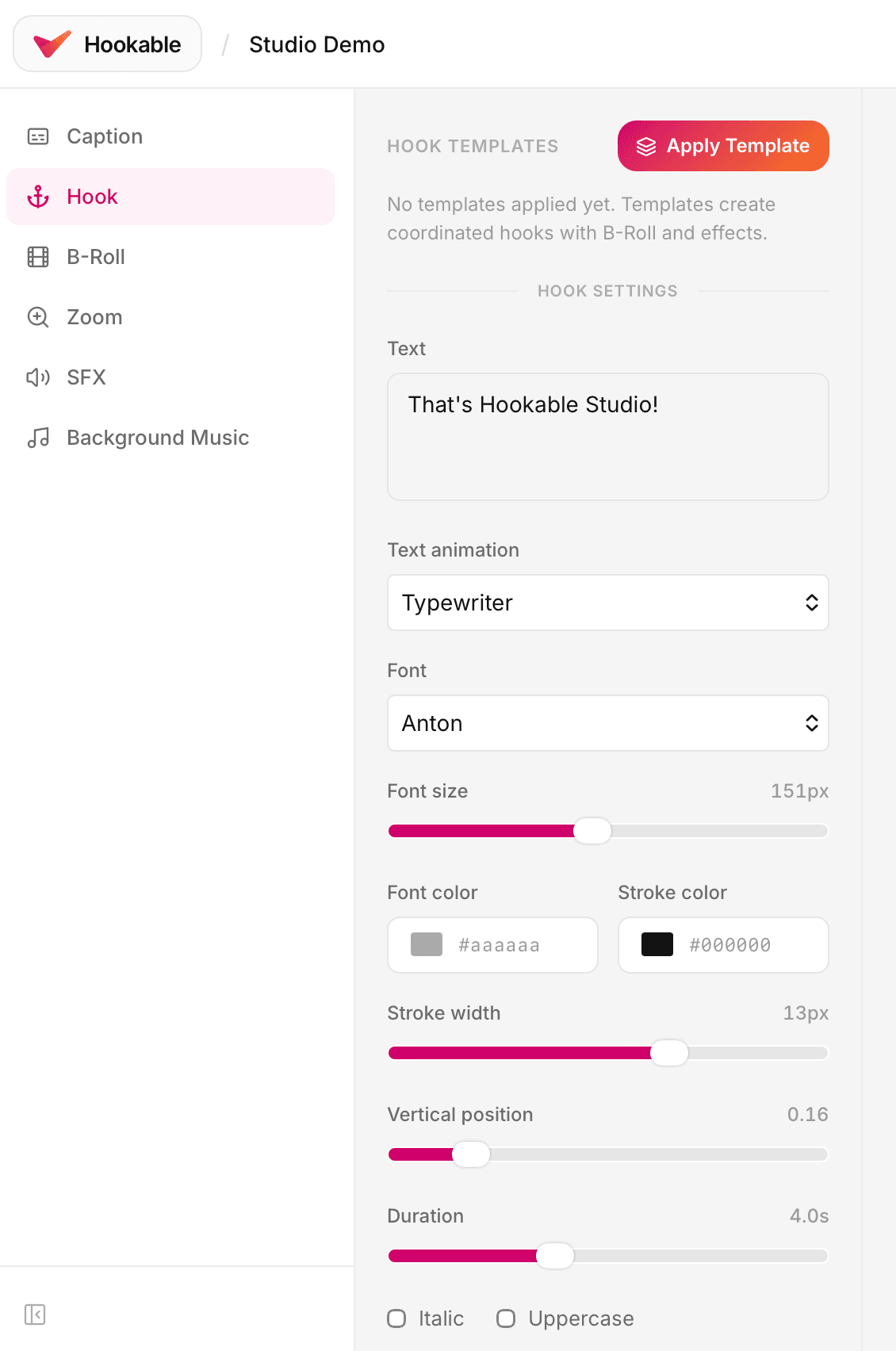Viewport: 896px width, 1351px height.
Task: Click the 0.16 vertical position value
Action: coord(808,1115)
